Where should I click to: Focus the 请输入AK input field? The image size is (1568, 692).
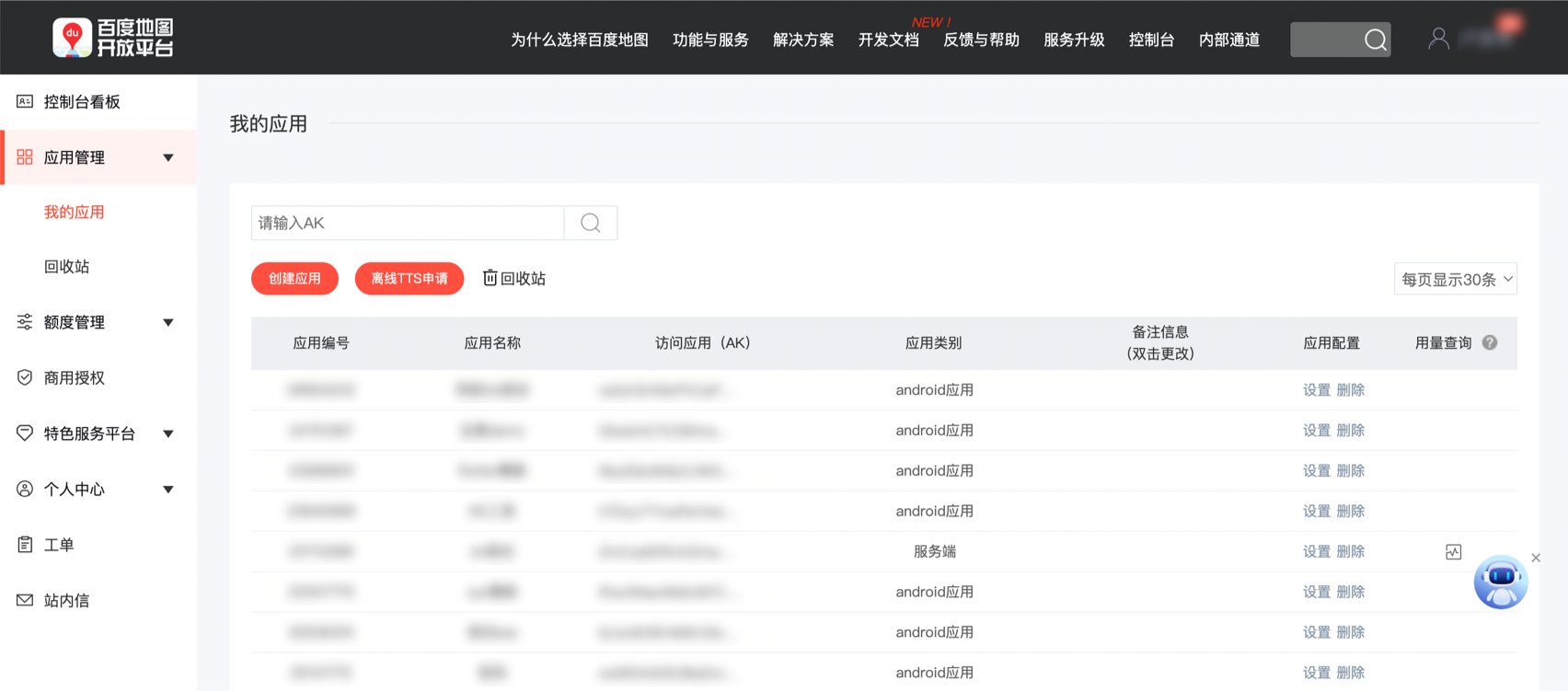(x=408, y=223)
